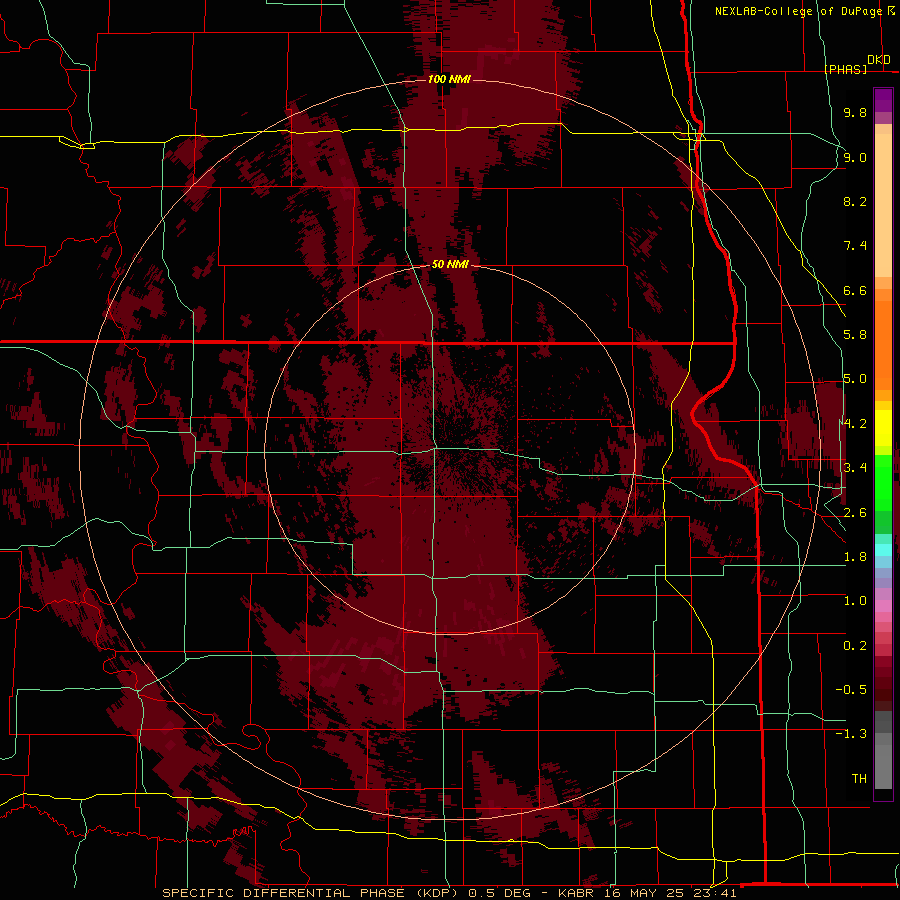Click the bright green segment of color bar
The width and height of the screenshot is (900, 900).
(x=883, y=482)
